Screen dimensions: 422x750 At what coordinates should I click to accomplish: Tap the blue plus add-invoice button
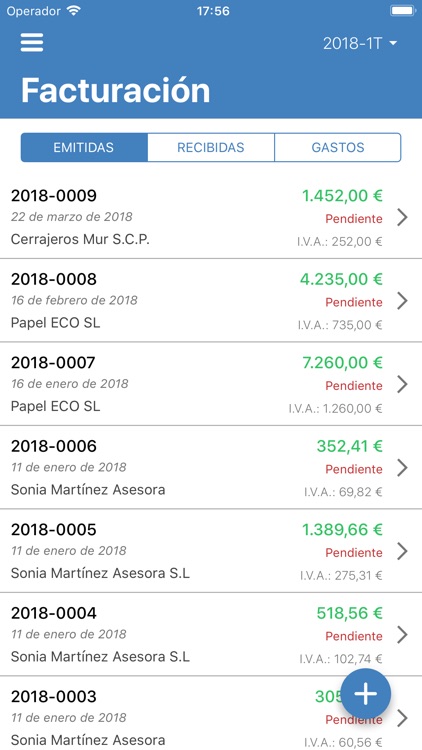point(366,693)
